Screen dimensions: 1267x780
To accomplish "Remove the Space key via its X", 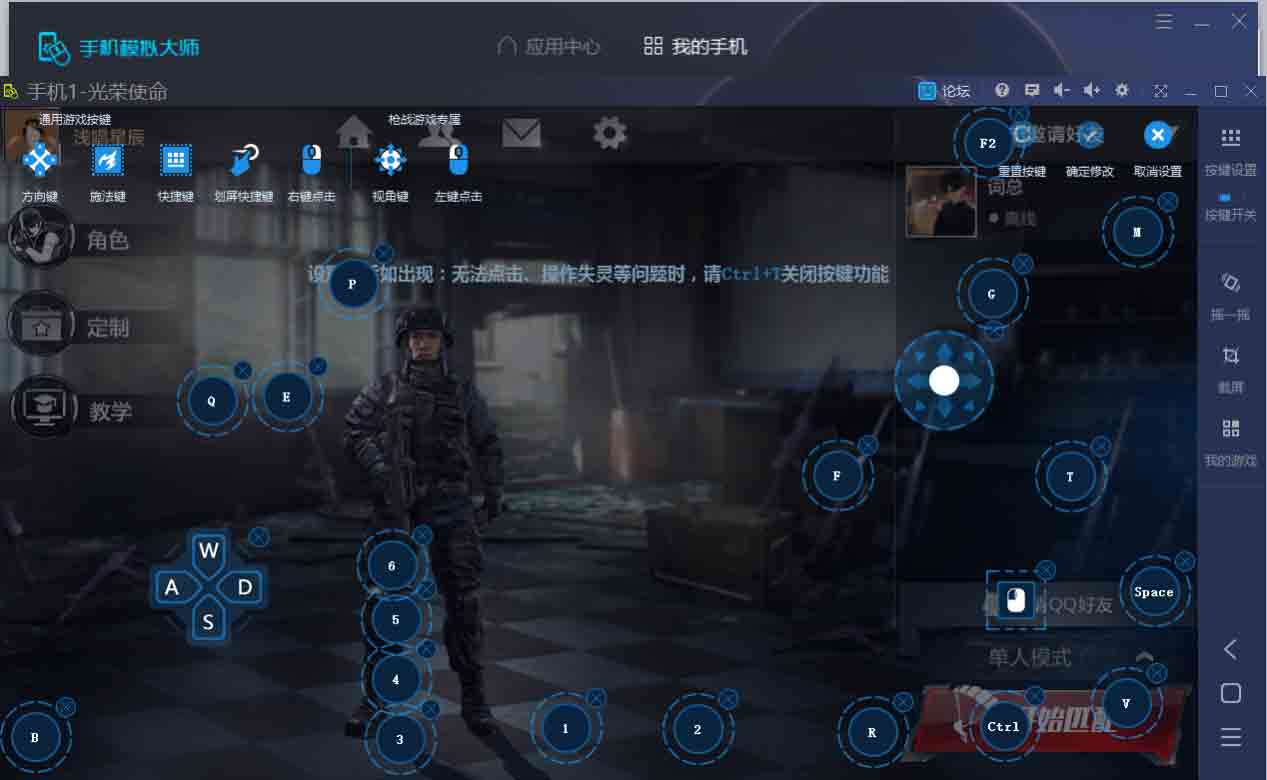I will [x=1185, y=561].
